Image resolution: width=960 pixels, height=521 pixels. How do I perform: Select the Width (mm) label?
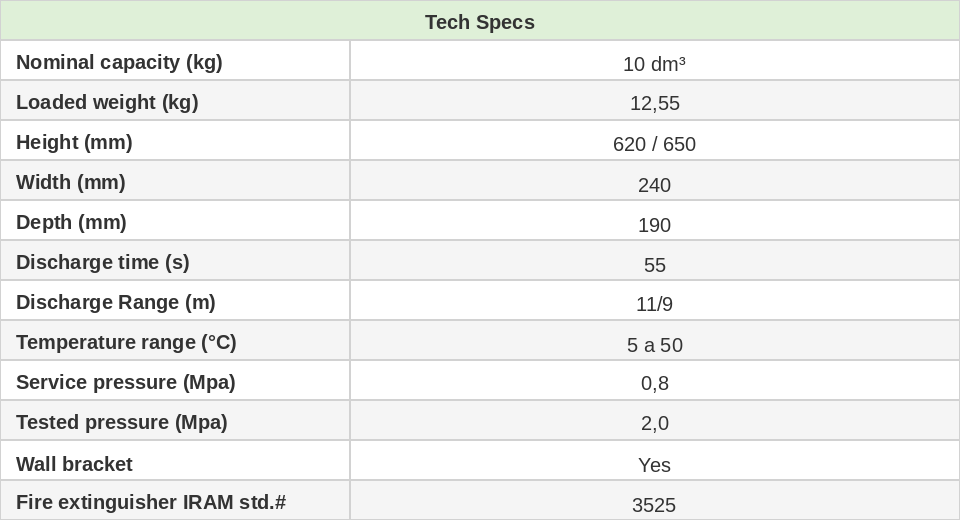[71, 182]
